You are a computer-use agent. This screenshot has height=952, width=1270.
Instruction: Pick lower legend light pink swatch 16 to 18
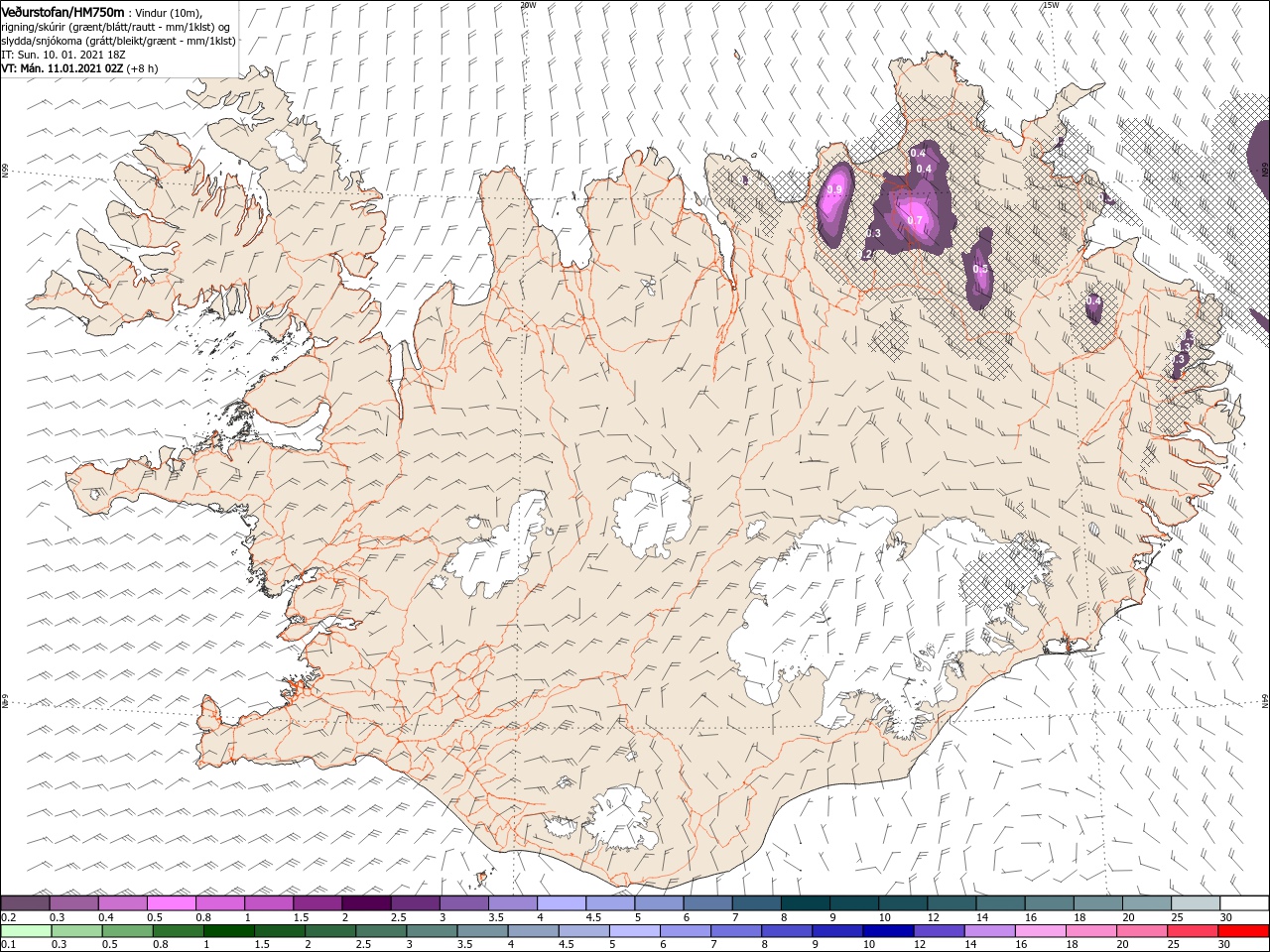coord(1041,931)
